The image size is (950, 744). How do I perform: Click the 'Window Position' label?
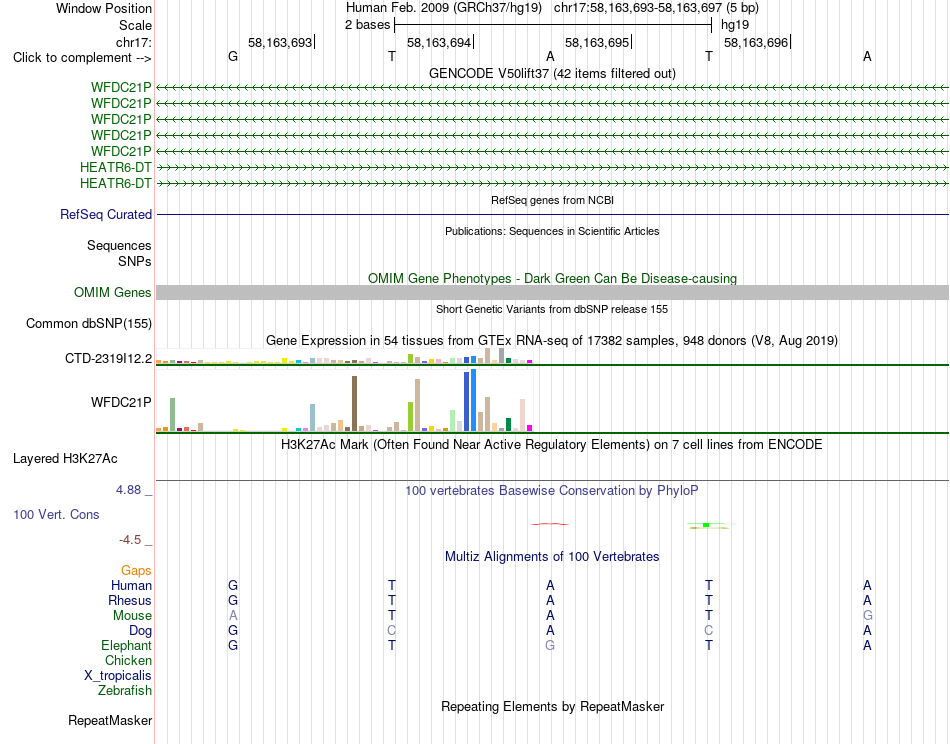[x=104, y=8]
